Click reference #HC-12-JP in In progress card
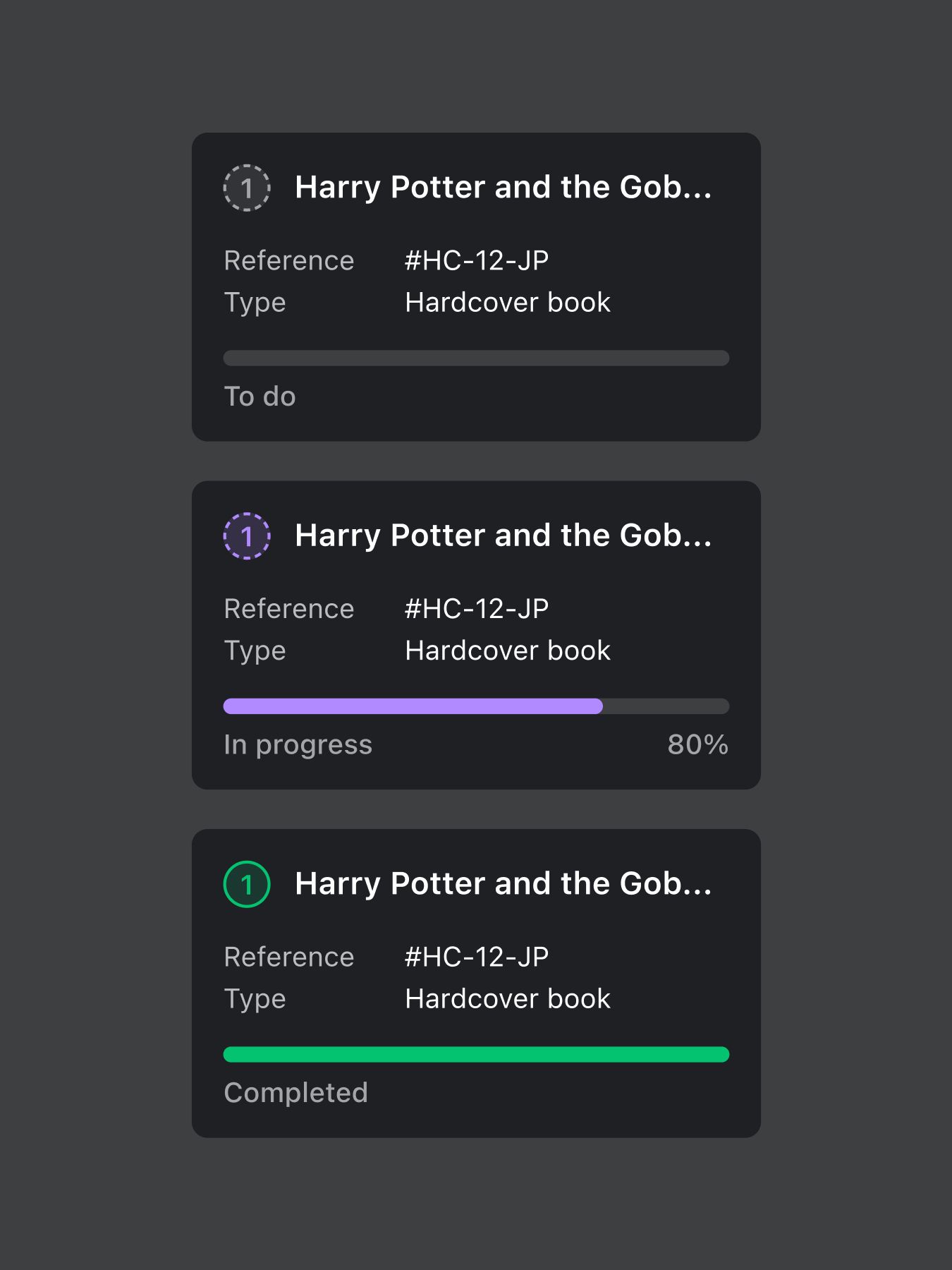Viewport: 952px width, 1270px height. [477, 609]
